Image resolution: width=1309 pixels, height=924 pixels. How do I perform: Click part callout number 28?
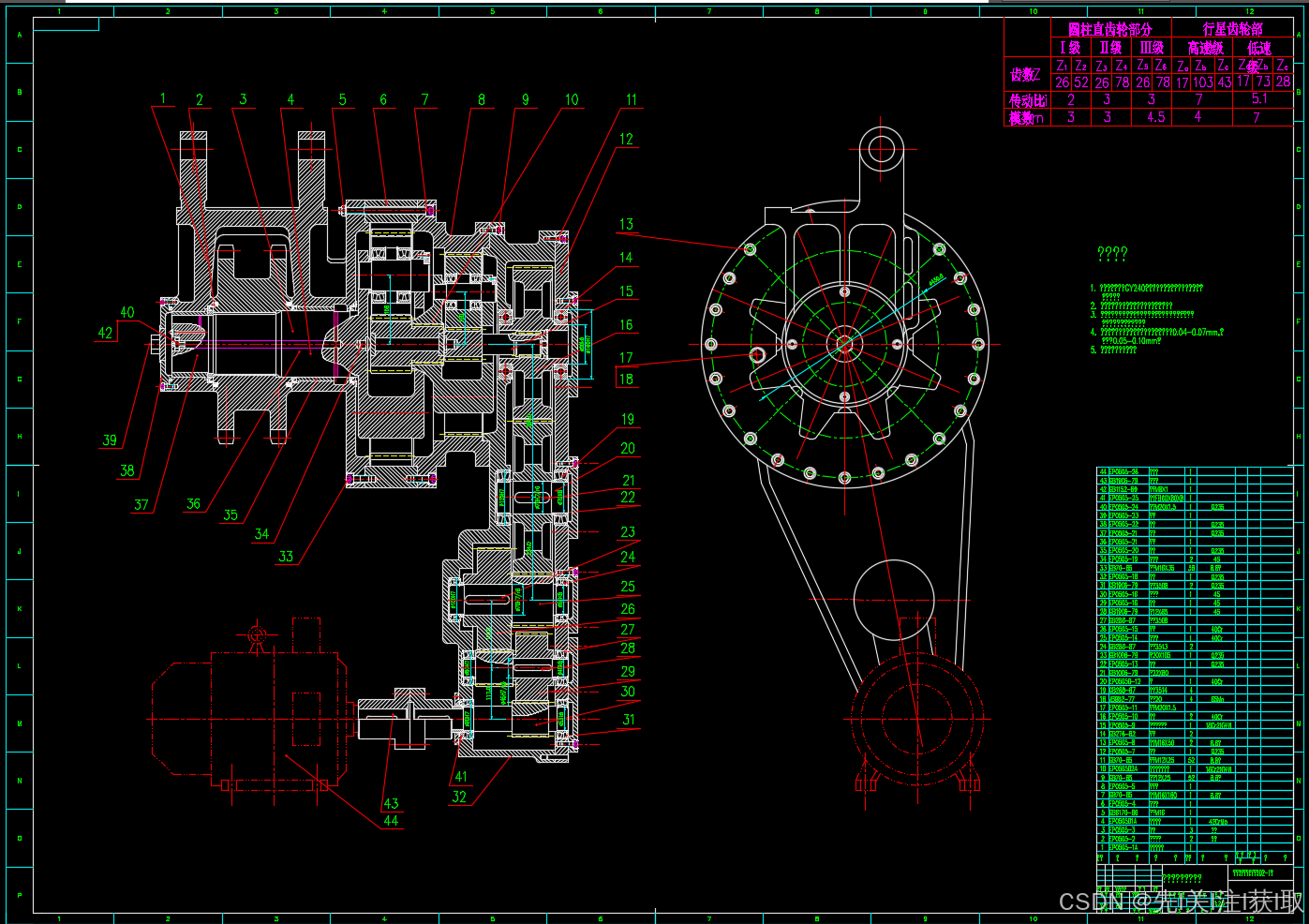[628, 648]
